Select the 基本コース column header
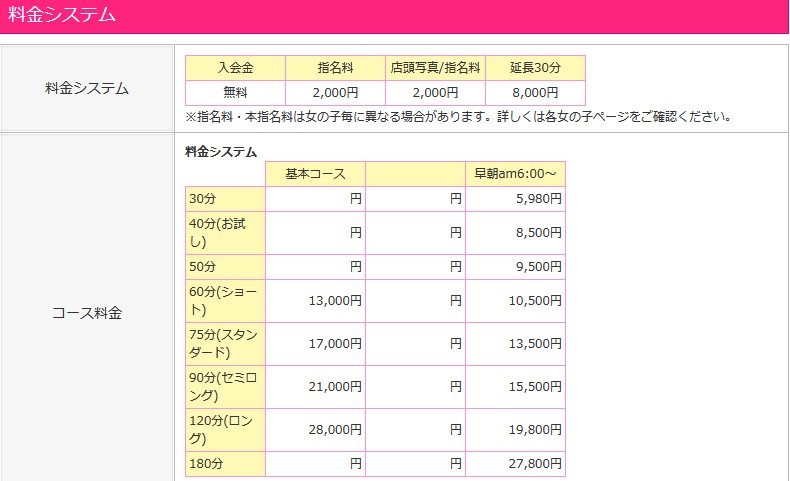The height and width of the screenshot is (481, 790). click(315, 174)
